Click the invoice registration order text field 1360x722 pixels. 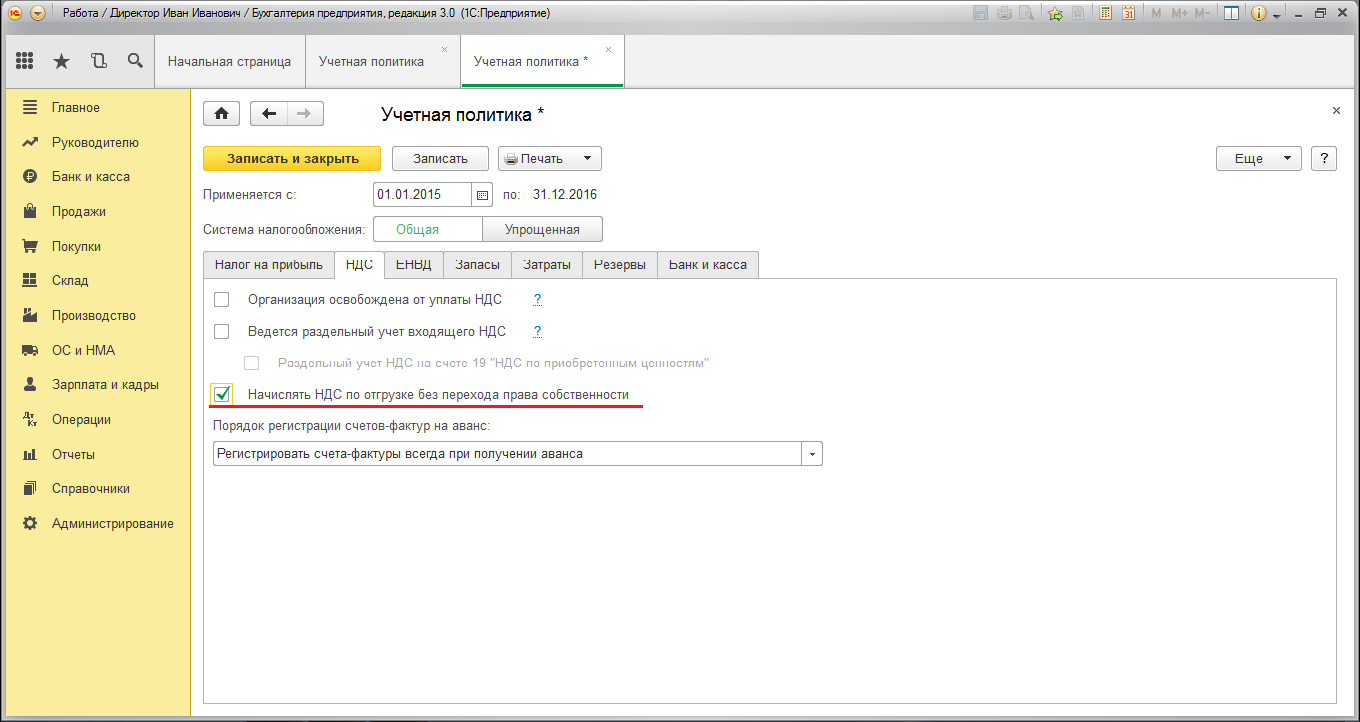pyautogui.click(x=508, y=454)
